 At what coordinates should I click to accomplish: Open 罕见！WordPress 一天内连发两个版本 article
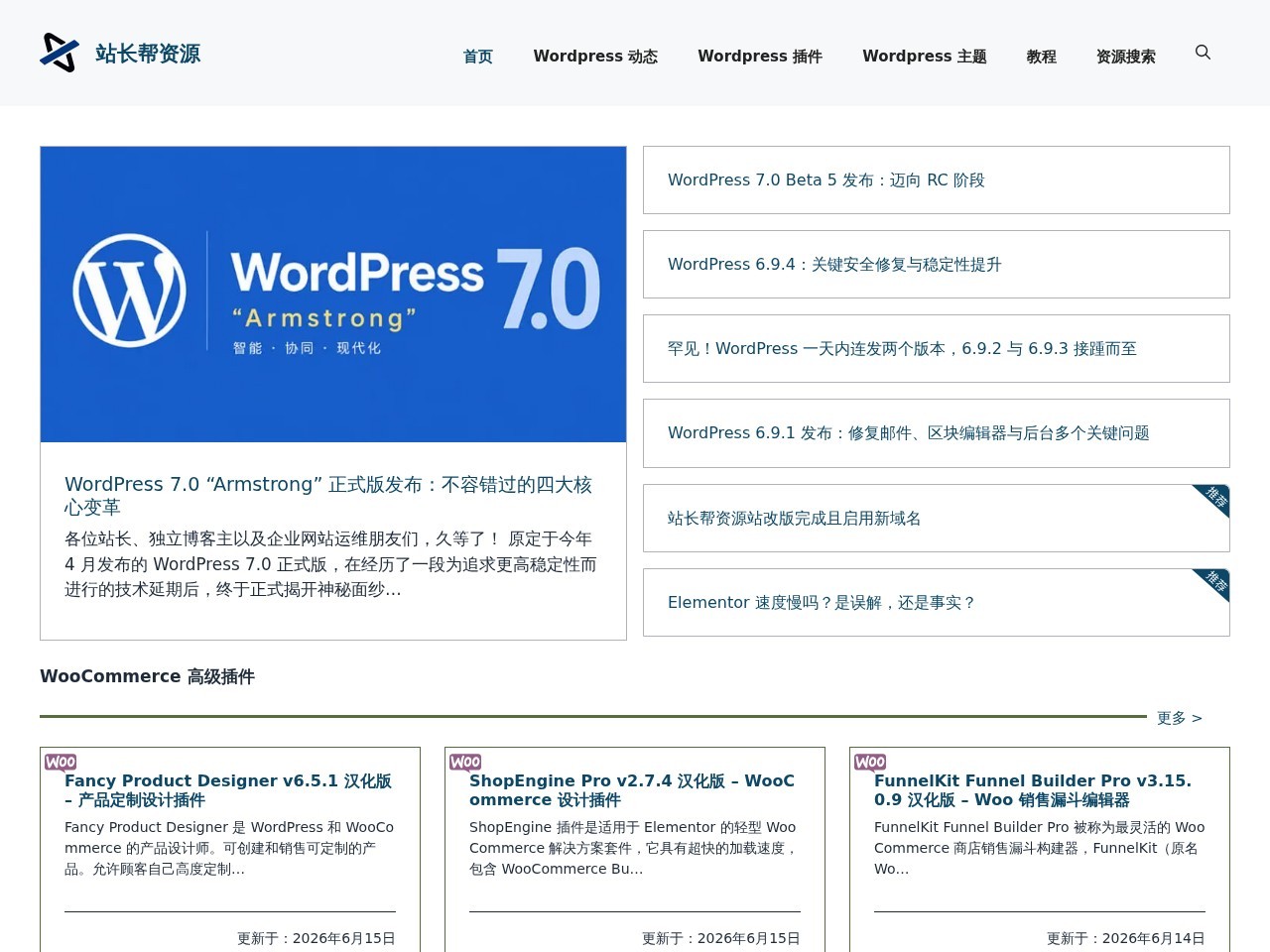coord(902,349)
